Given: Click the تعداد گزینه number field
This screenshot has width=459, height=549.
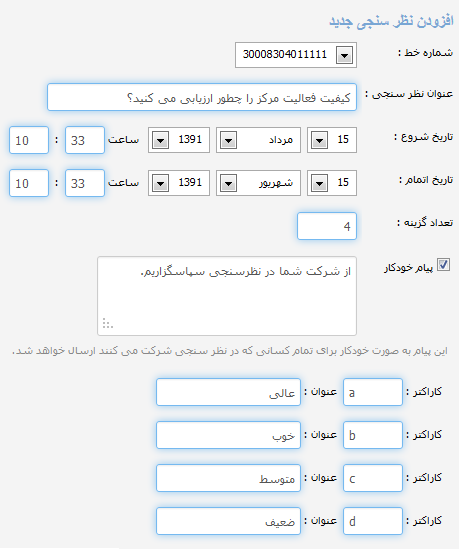Looking at the screenshot, I should 327,226.
